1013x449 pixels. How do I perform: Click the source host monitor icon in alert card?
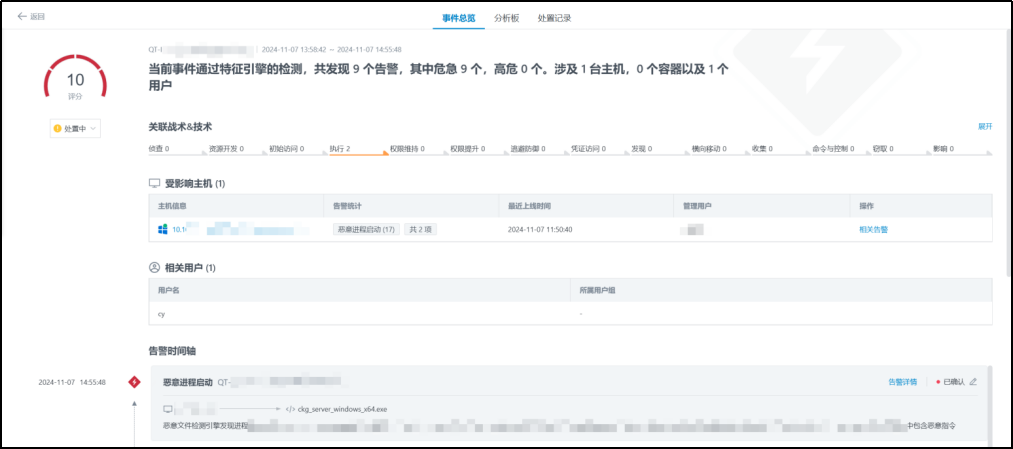click(x=168, y=409)
